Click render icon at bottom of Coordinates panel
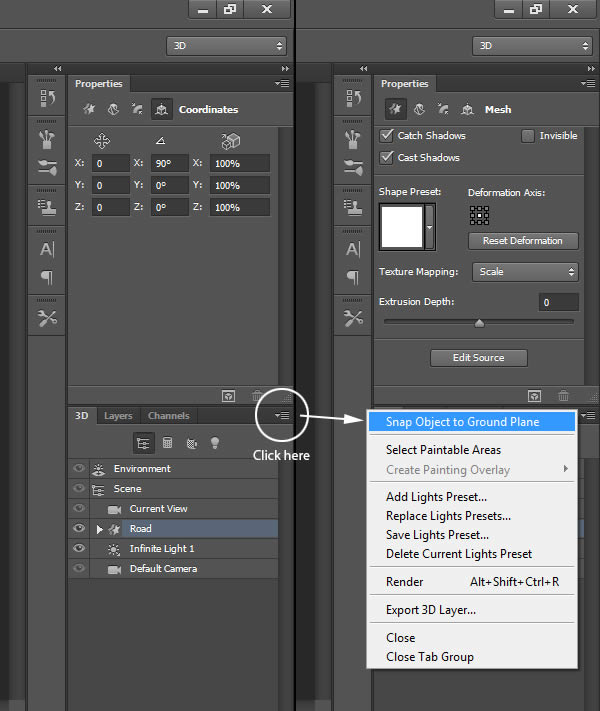The image size is (600, 711). [x=229, y=396]
